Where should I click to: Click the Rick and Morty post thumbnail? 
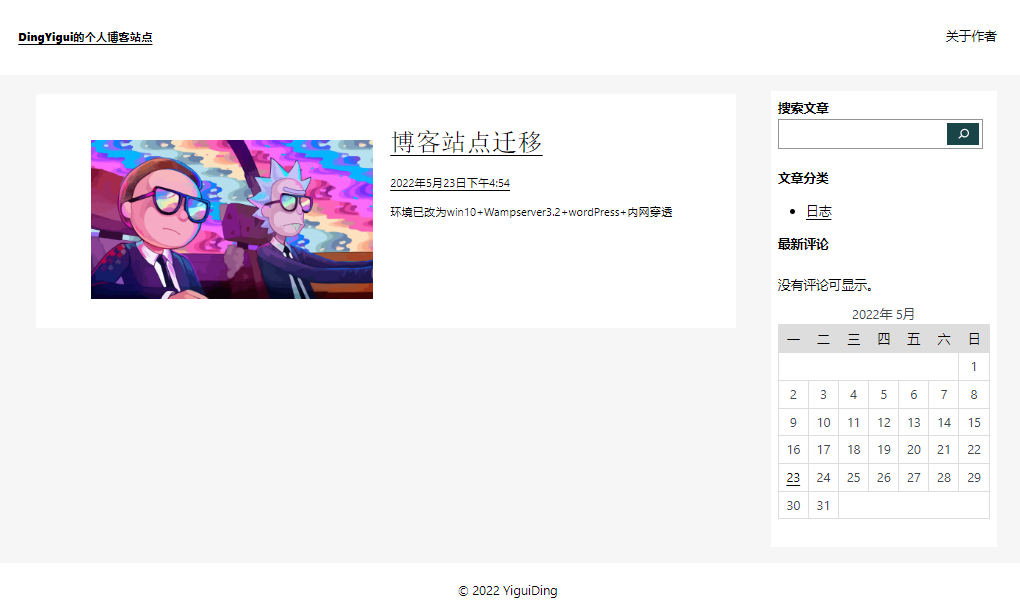[232, 219]
